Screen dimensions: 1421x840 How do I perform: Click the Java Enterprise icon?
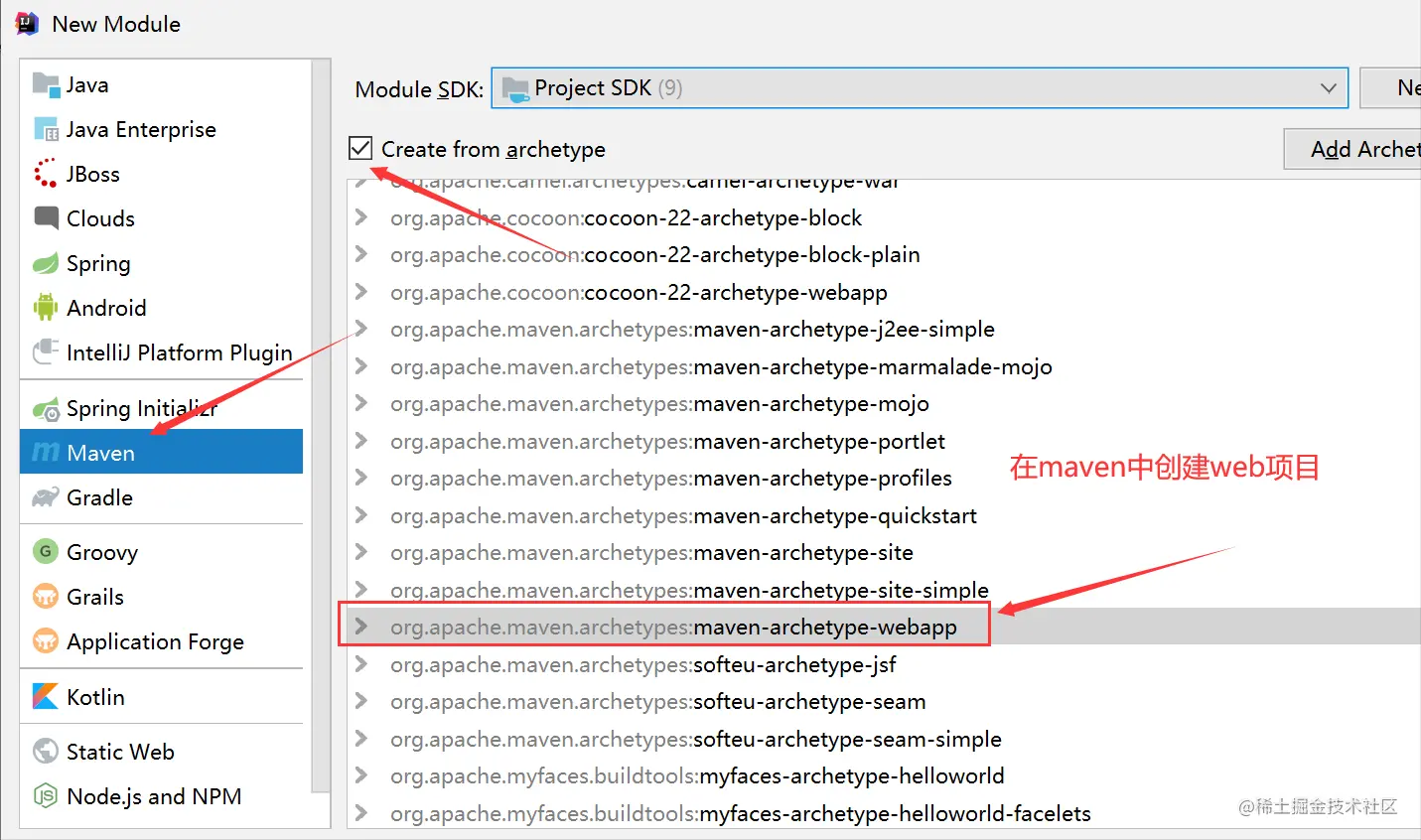pyautogui.click(x=46, y=130)
